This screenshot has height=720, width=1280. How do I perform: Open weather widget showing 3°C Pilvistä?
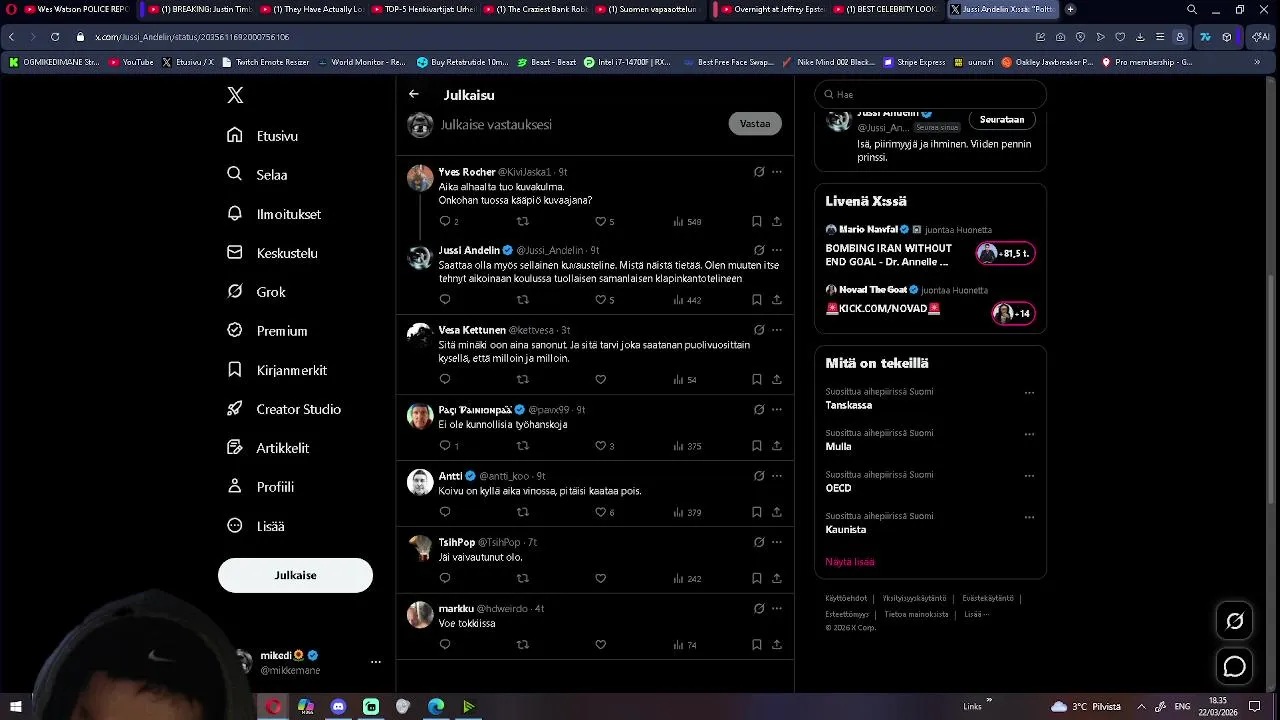1086,706
